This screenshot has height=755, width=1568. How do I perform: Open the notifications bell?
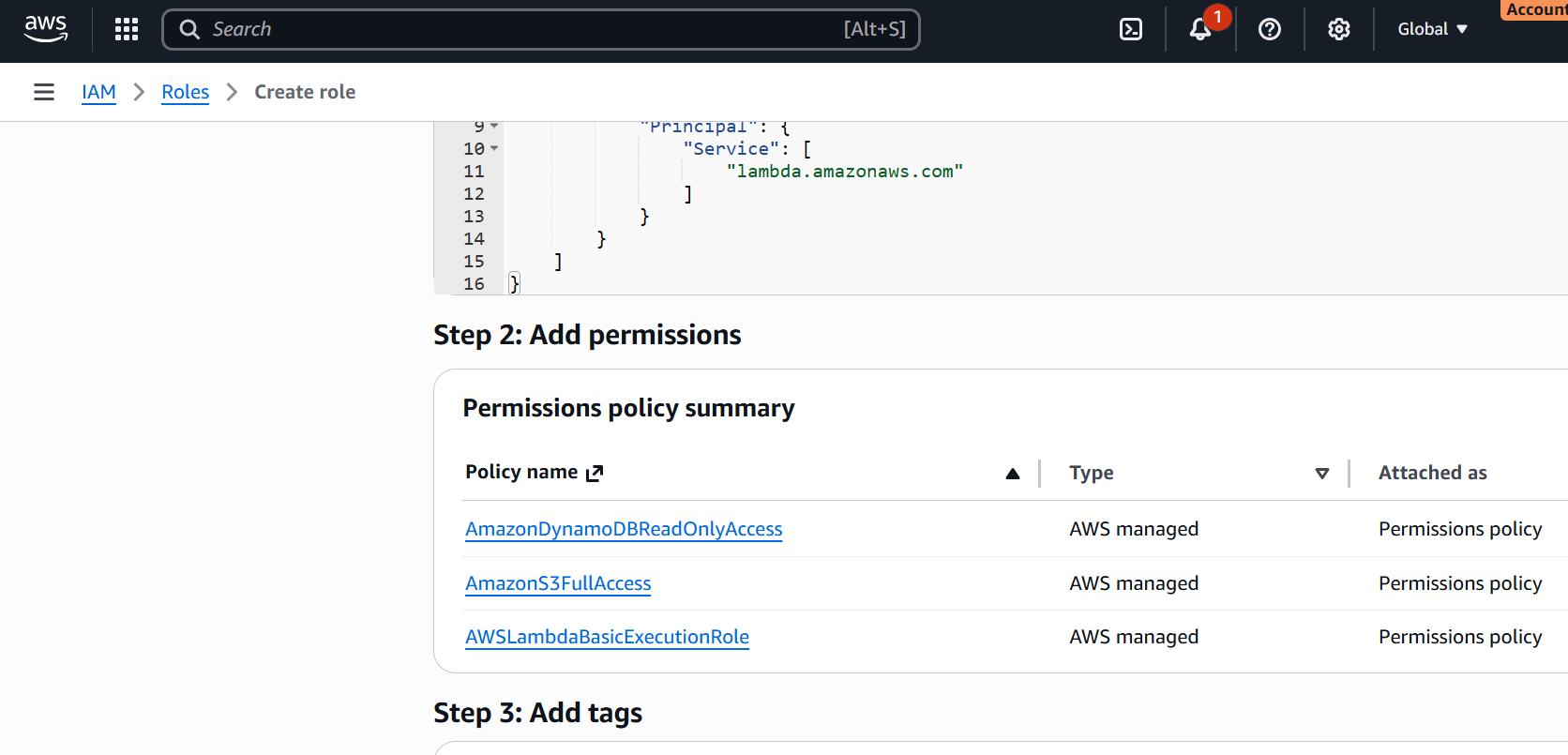(x=1200, y=29)
